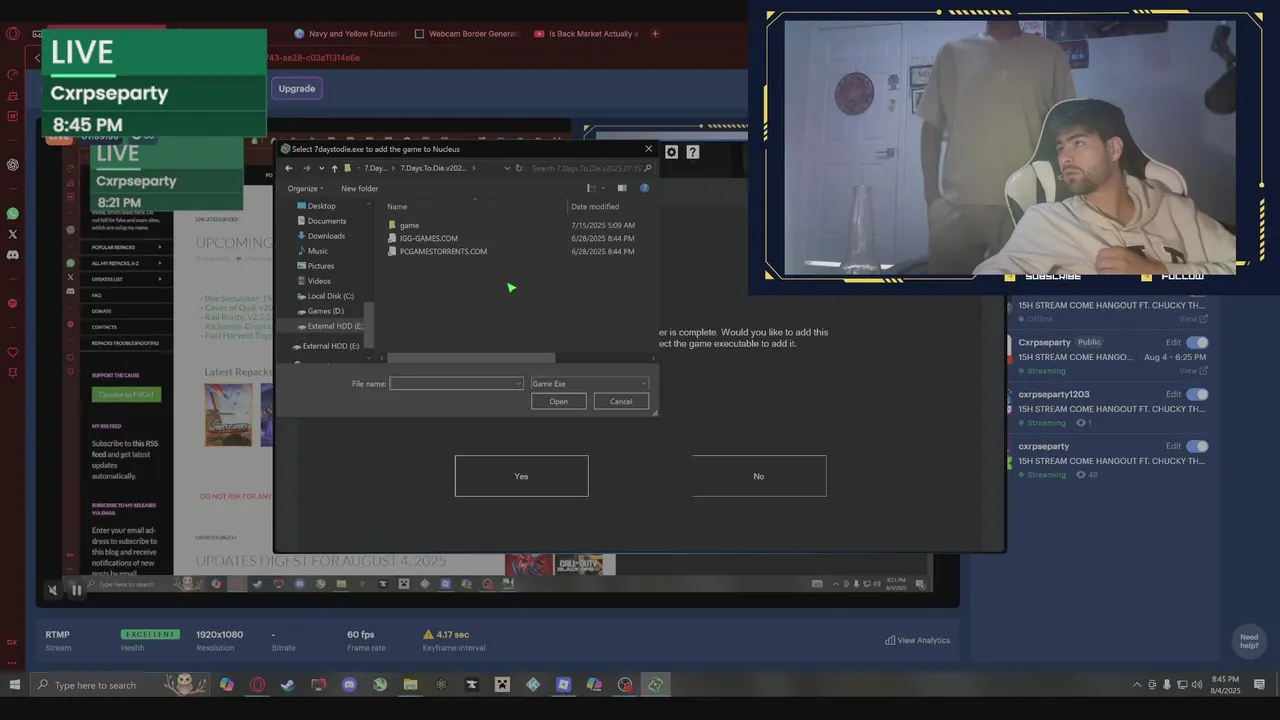
Task: Click Edit for cxrpseparty1203 destination
Action: coord(1173,394)
